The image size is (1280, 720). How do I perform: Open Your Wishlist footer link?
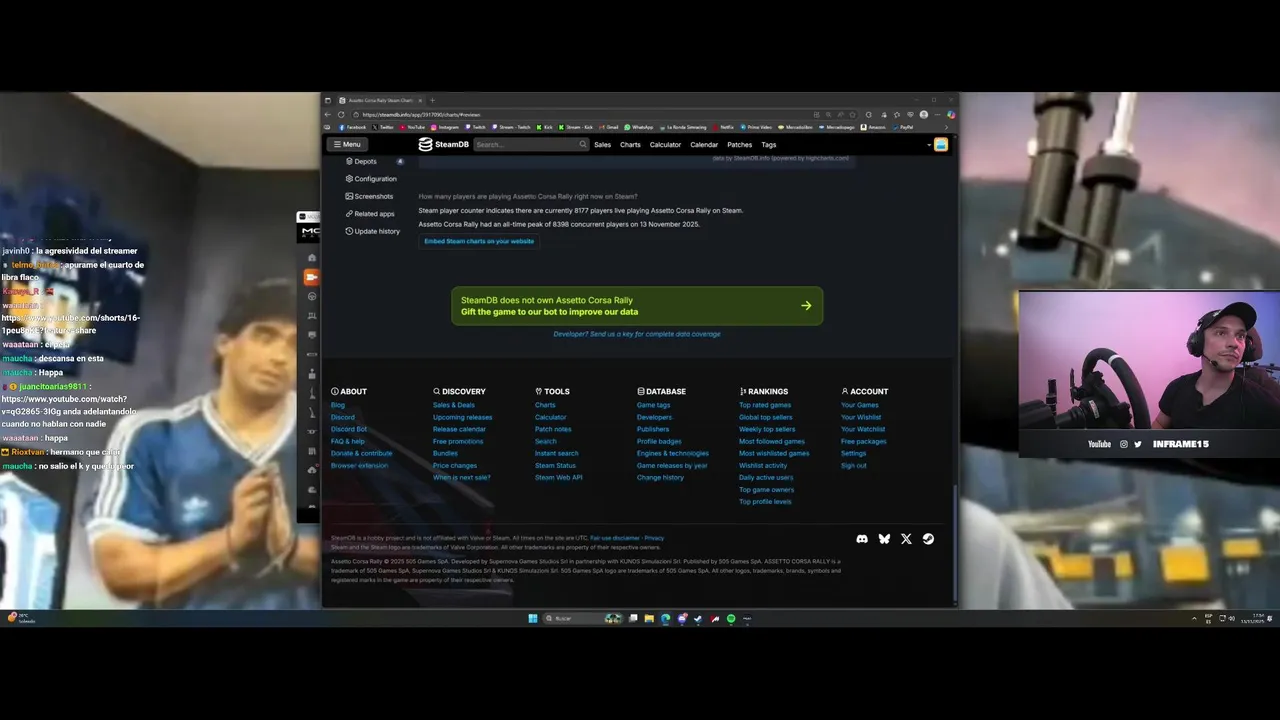[861, 417]
